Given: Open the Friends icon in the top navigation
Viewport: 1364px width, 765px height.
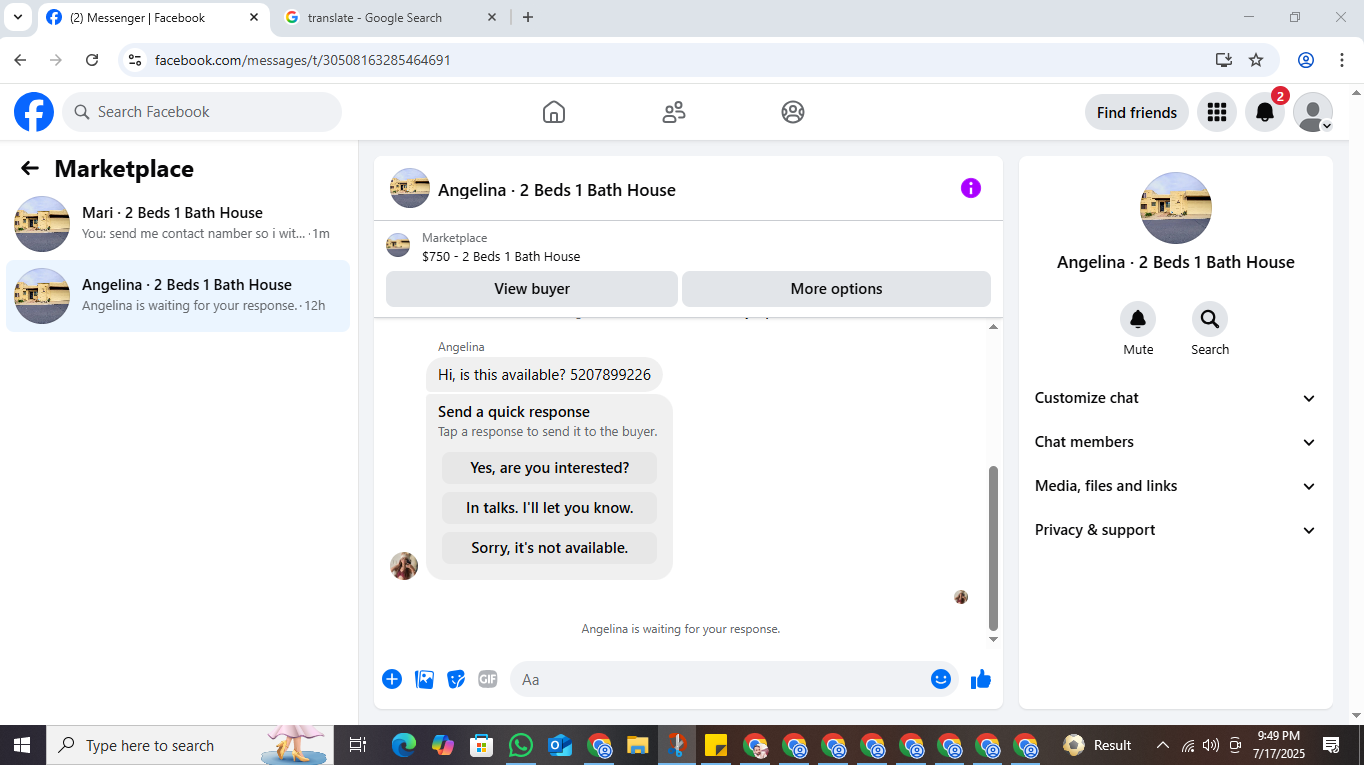Looking at the screenshot, I should 674,112.
